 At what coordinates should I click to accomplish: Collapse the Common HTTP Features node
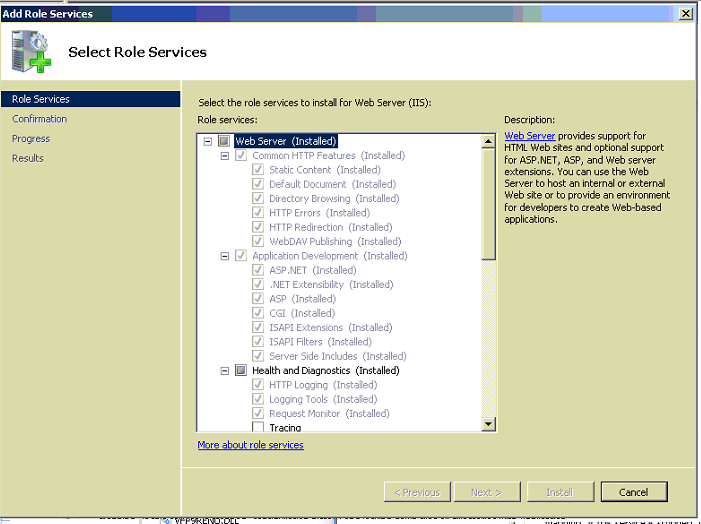[225, 156]
